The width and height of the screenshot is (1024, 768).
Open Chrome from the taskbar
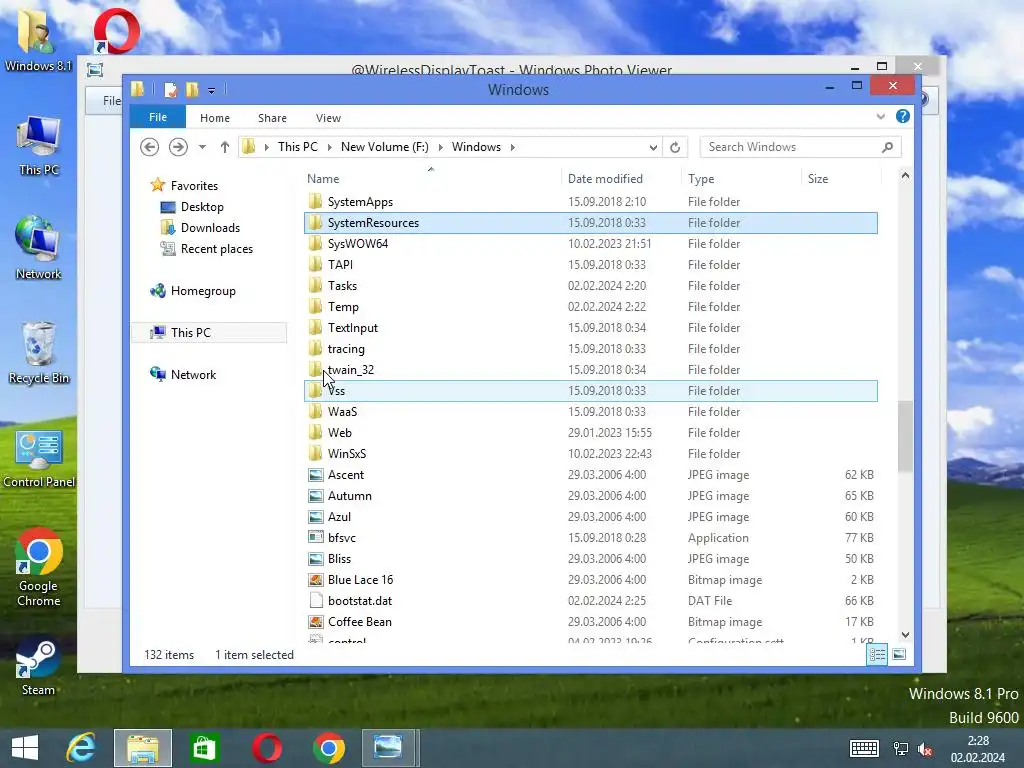(x=328, y=748)
